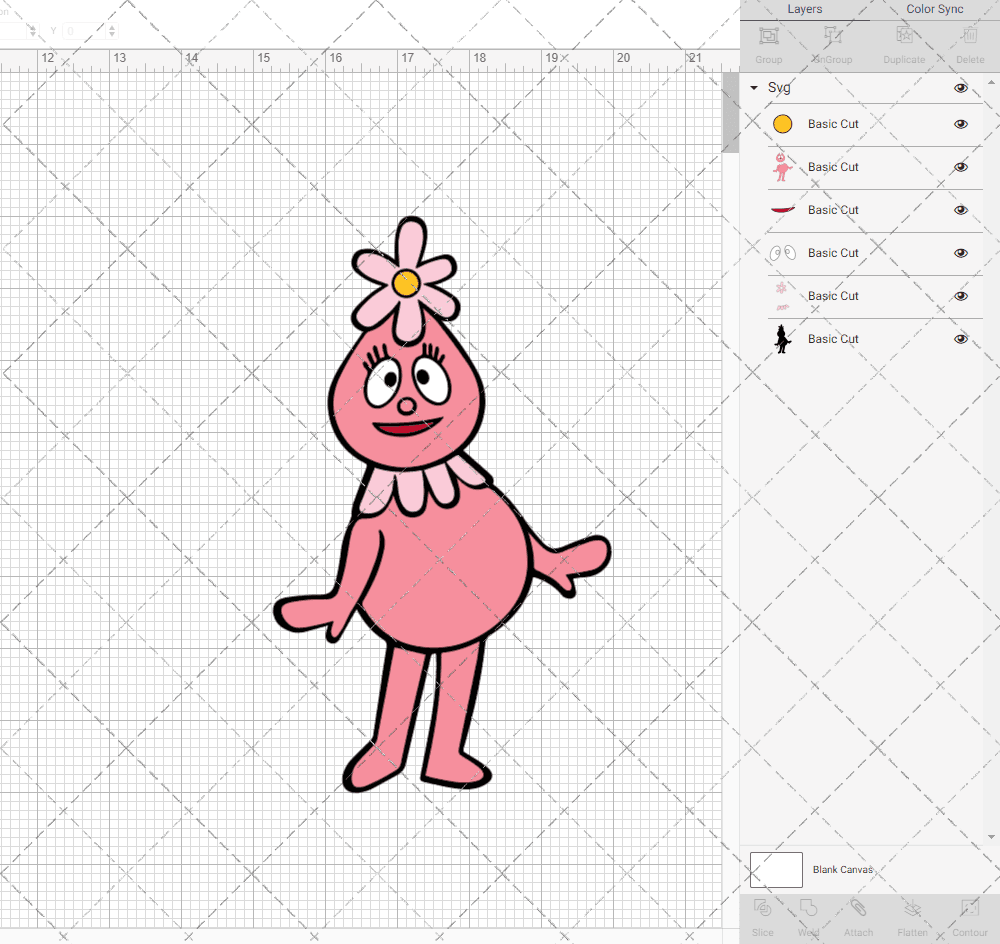
Task: Hide the pink body Basic Cut layer
Action: coord(960,167)
